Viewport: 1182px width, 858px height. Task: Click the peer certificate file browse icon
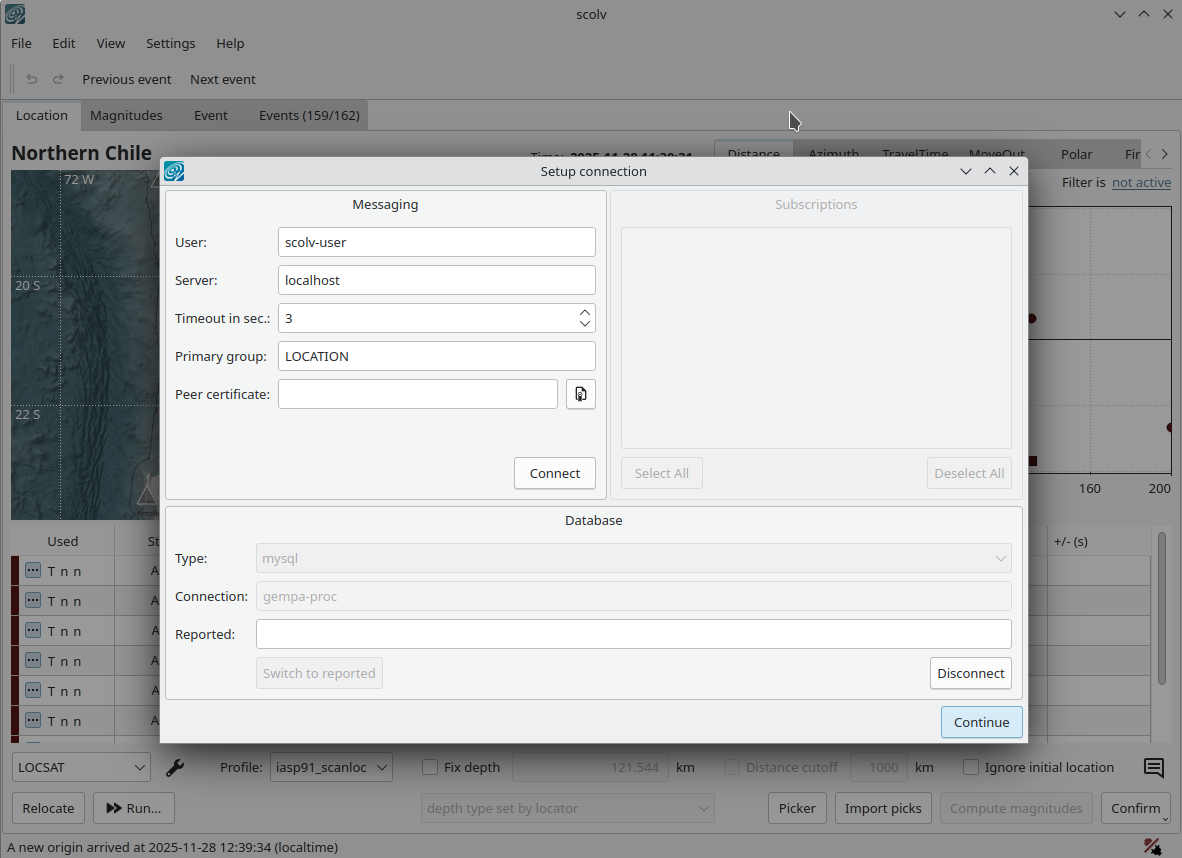click(x=581, y=394)
